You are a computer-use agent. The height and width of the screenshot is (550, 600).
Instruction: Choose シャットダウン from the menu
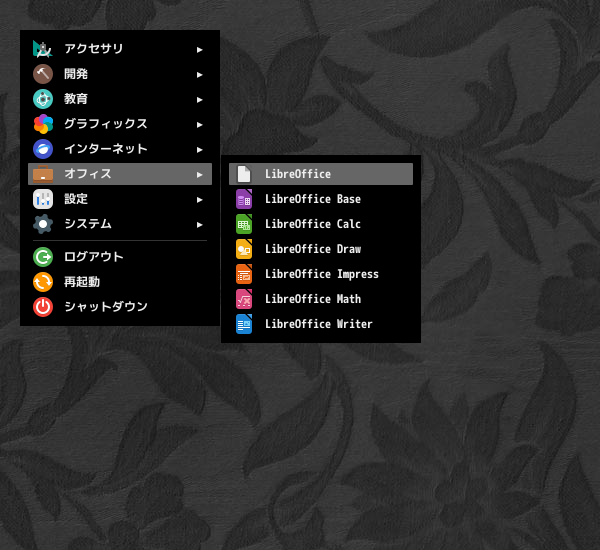pyautogui.click(x=120, y=307)
